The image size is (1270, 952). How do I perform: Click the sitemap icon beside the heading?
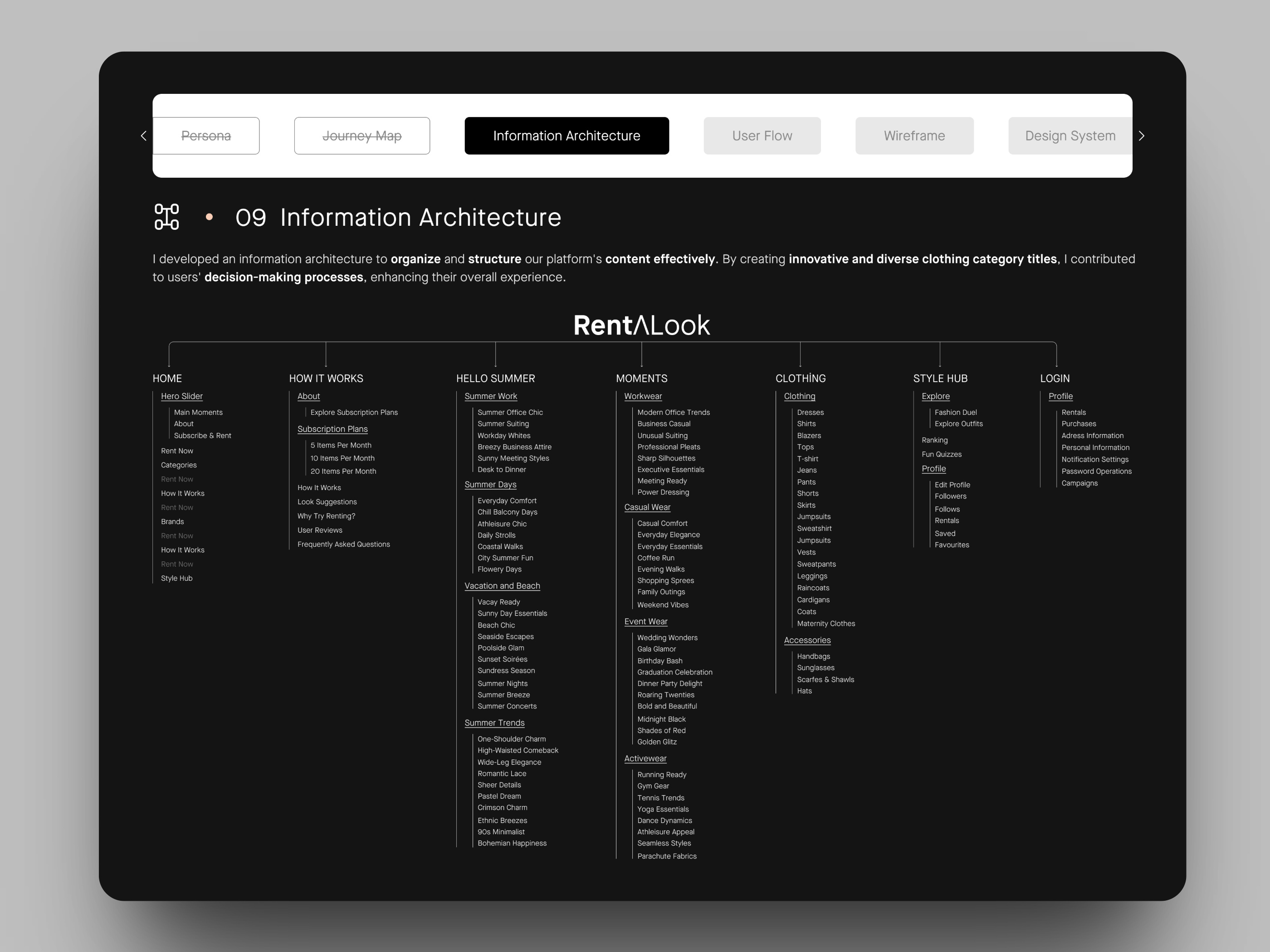[166, 217]
